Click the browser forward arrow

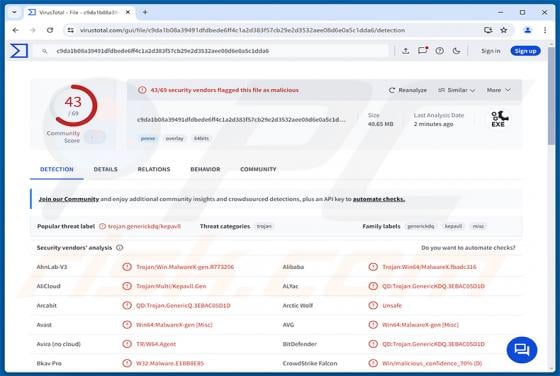click(x=32, y=30)
